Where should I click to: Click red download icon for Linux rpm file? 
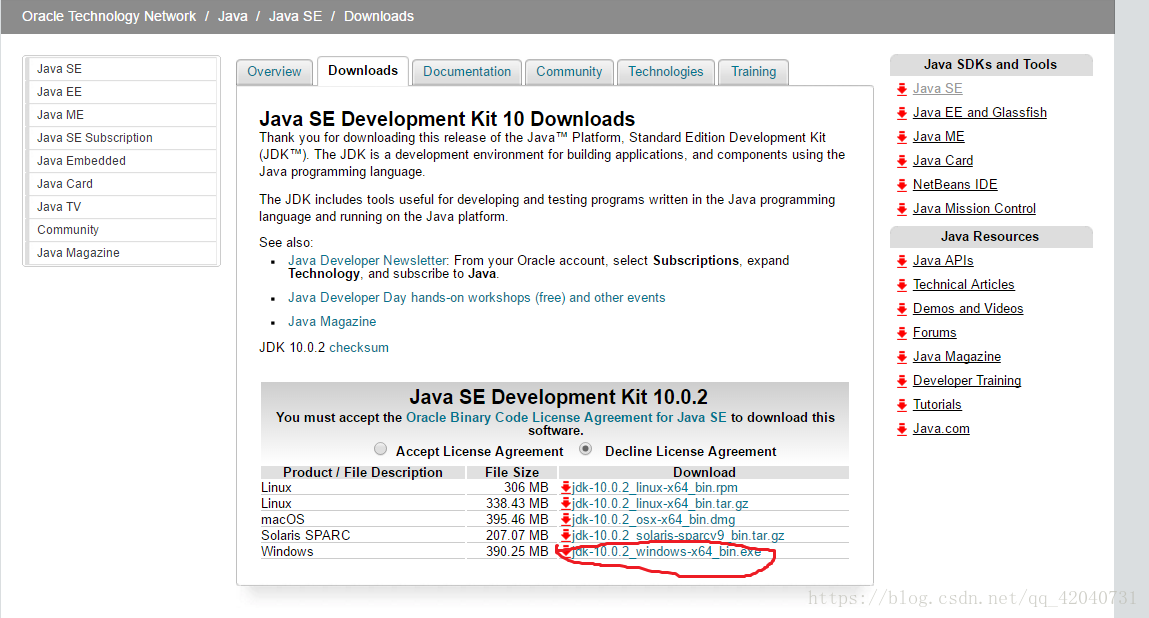pos(565,488)
